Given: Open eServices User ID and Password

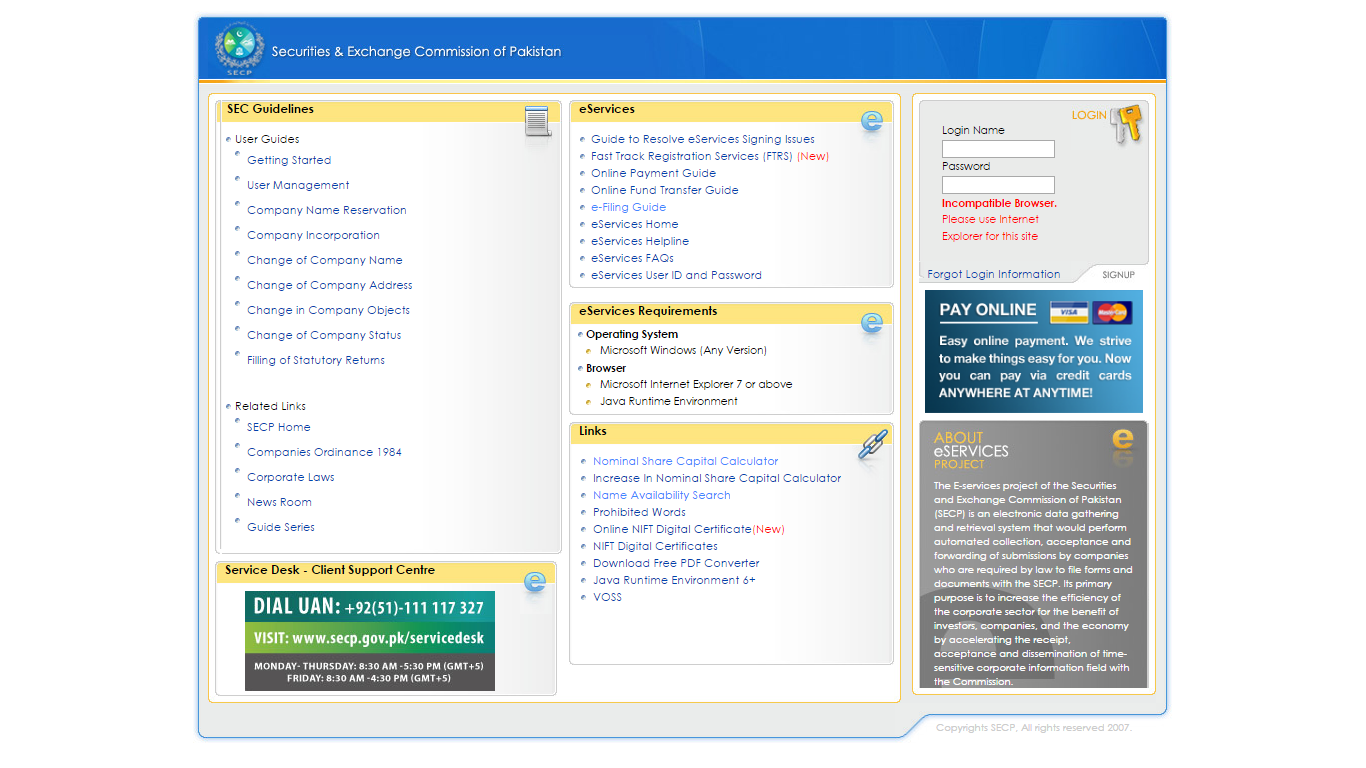Looking at the screenshot, I should point(676,275).
